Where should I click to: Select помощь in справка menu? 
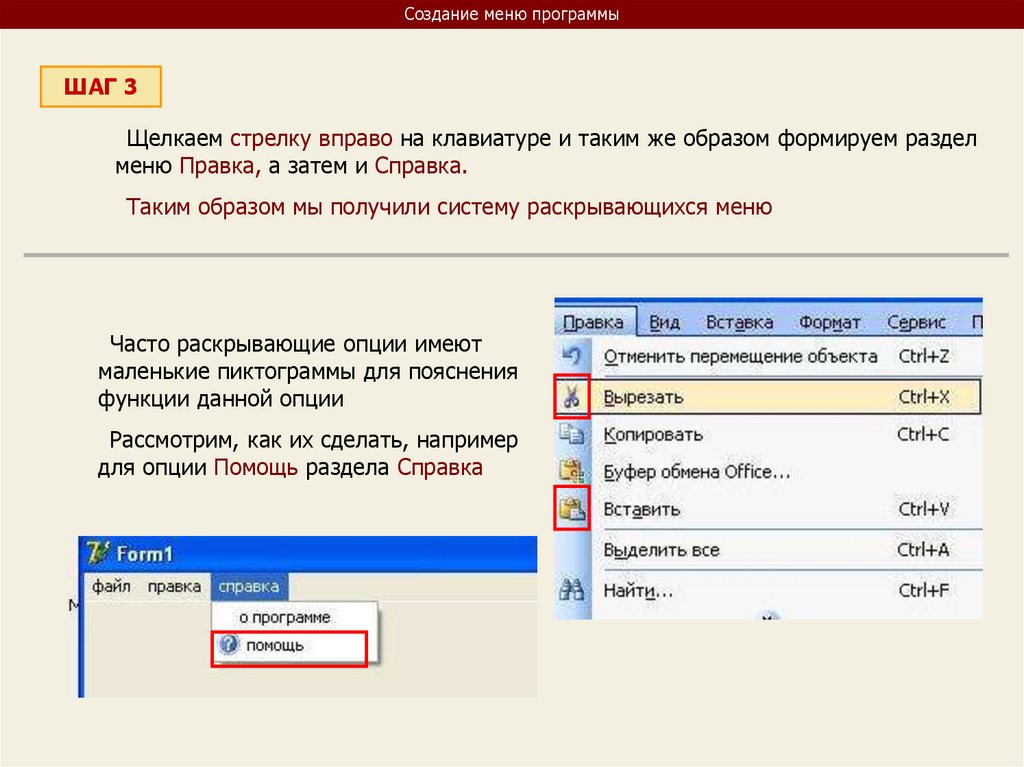point(289,646)
